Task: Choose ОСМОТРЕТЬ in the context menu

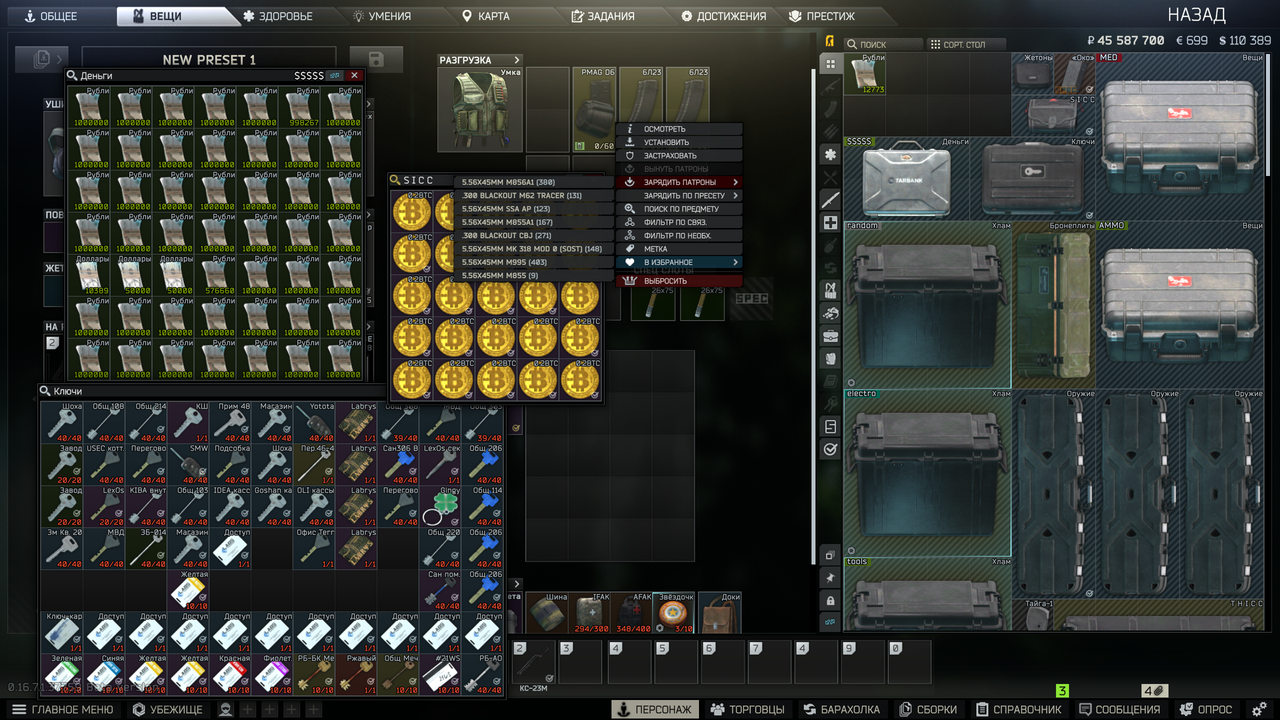Action: pos(680,129)
